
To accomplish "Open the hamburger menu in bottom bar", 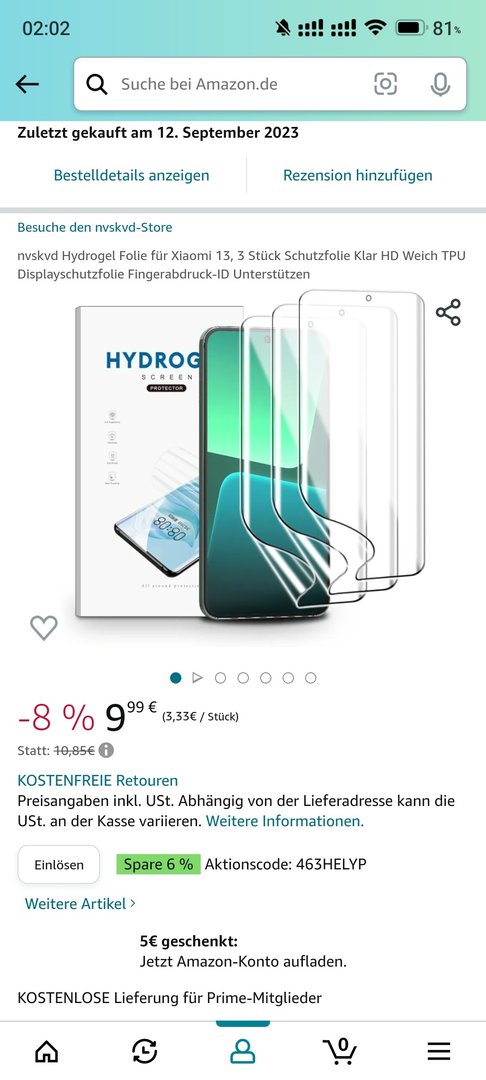I will click(x=439, y=1051).
